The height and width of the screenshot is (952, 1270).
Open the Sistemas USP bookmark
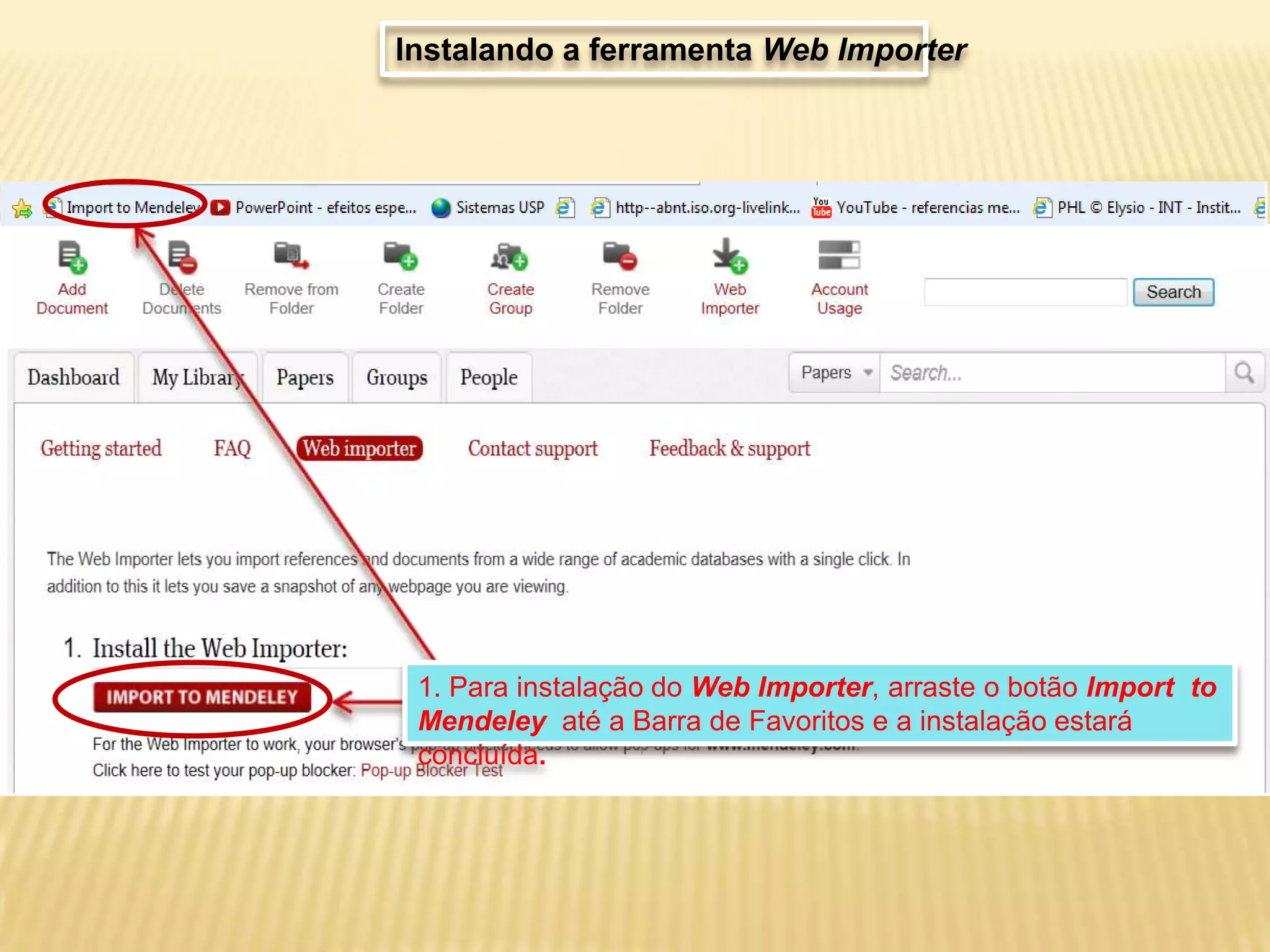click(488, 208)
